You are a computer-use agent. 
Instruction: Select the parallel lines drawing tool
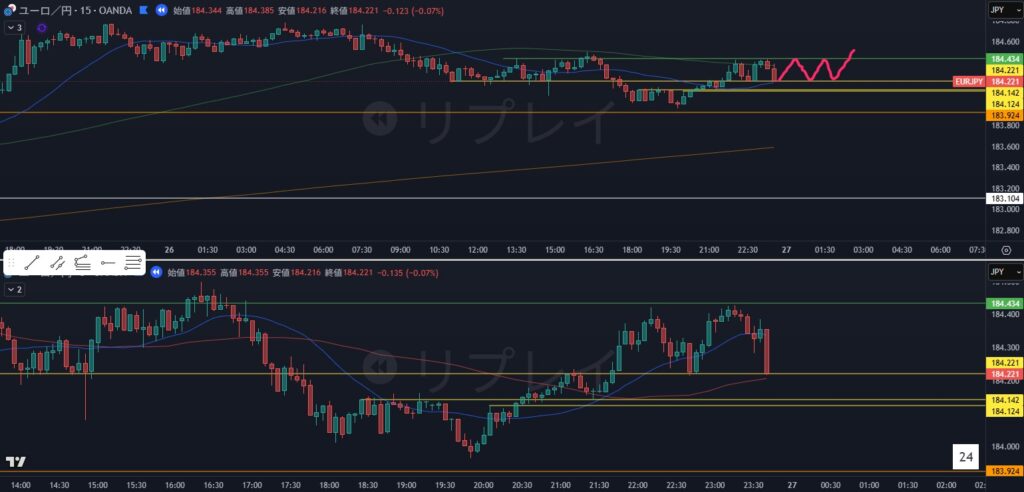click(x=133, y=263)
